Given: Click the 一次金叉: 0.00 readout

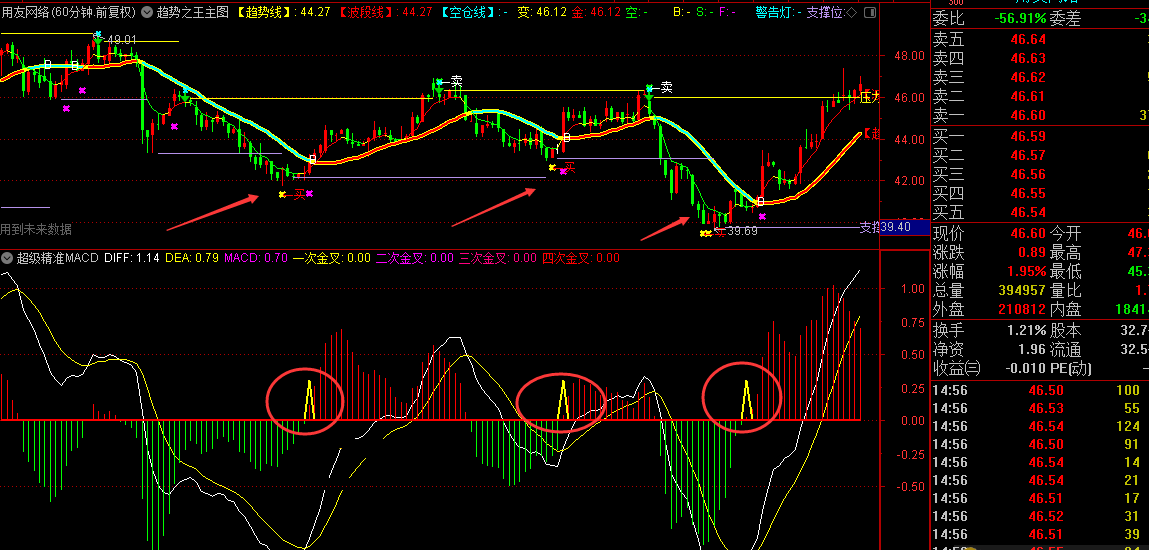Looking at the screenshot, I should (x=331, y=258).
